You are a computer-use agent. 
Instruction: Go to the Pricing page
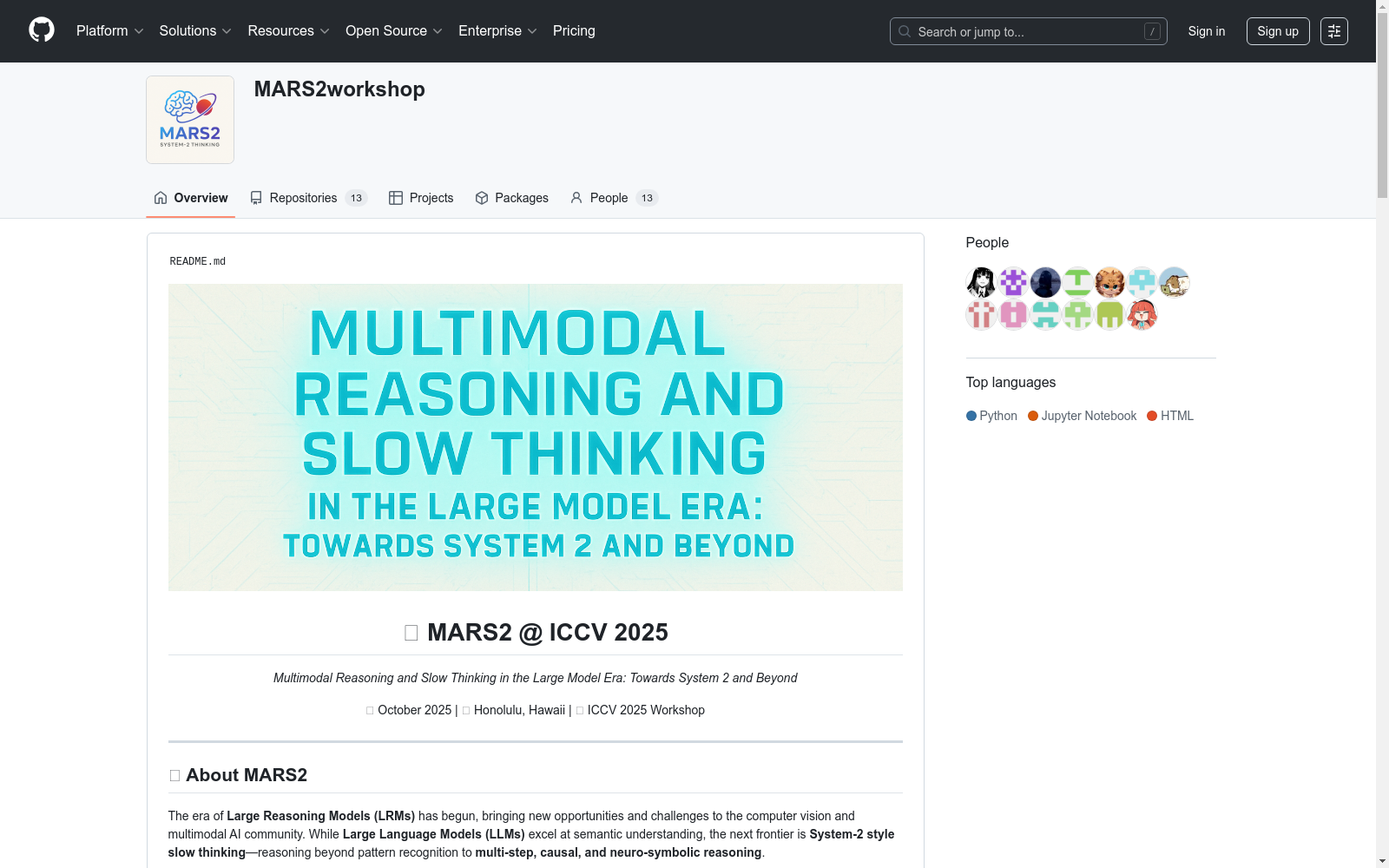pos(574,31)
